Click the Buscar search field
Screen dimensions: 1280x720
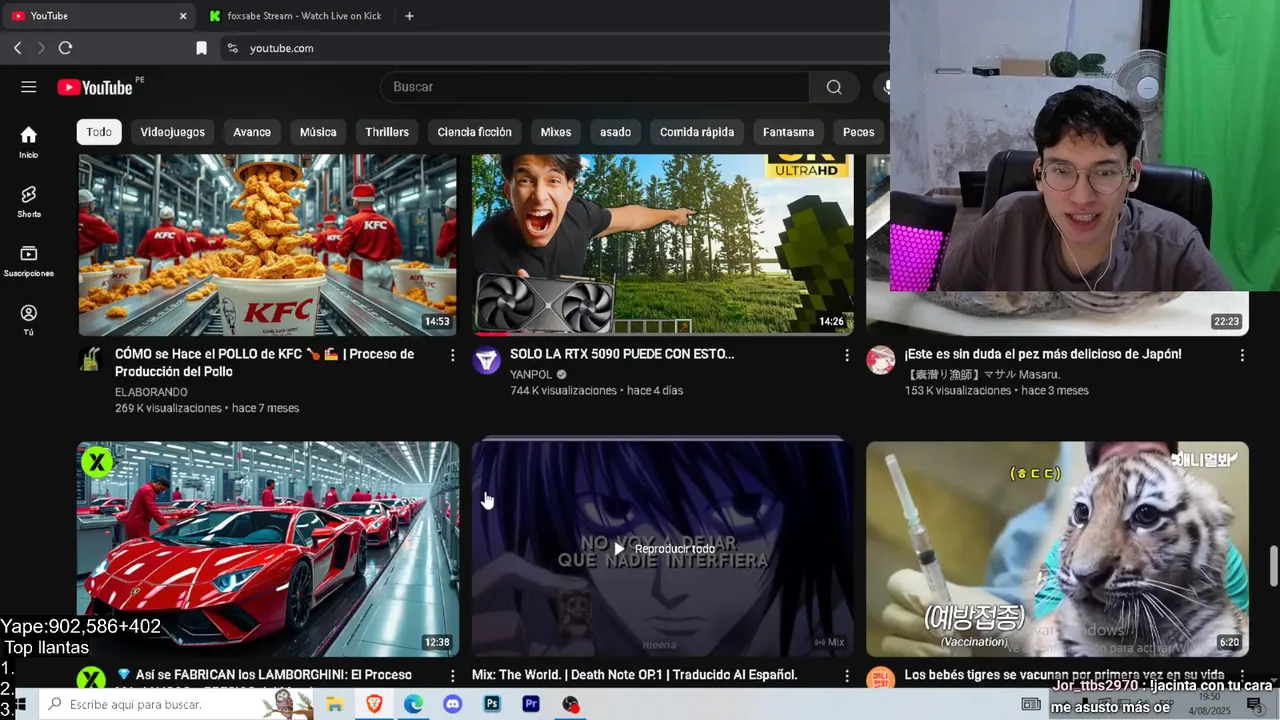pyautogui.click(x=595, y=87)
